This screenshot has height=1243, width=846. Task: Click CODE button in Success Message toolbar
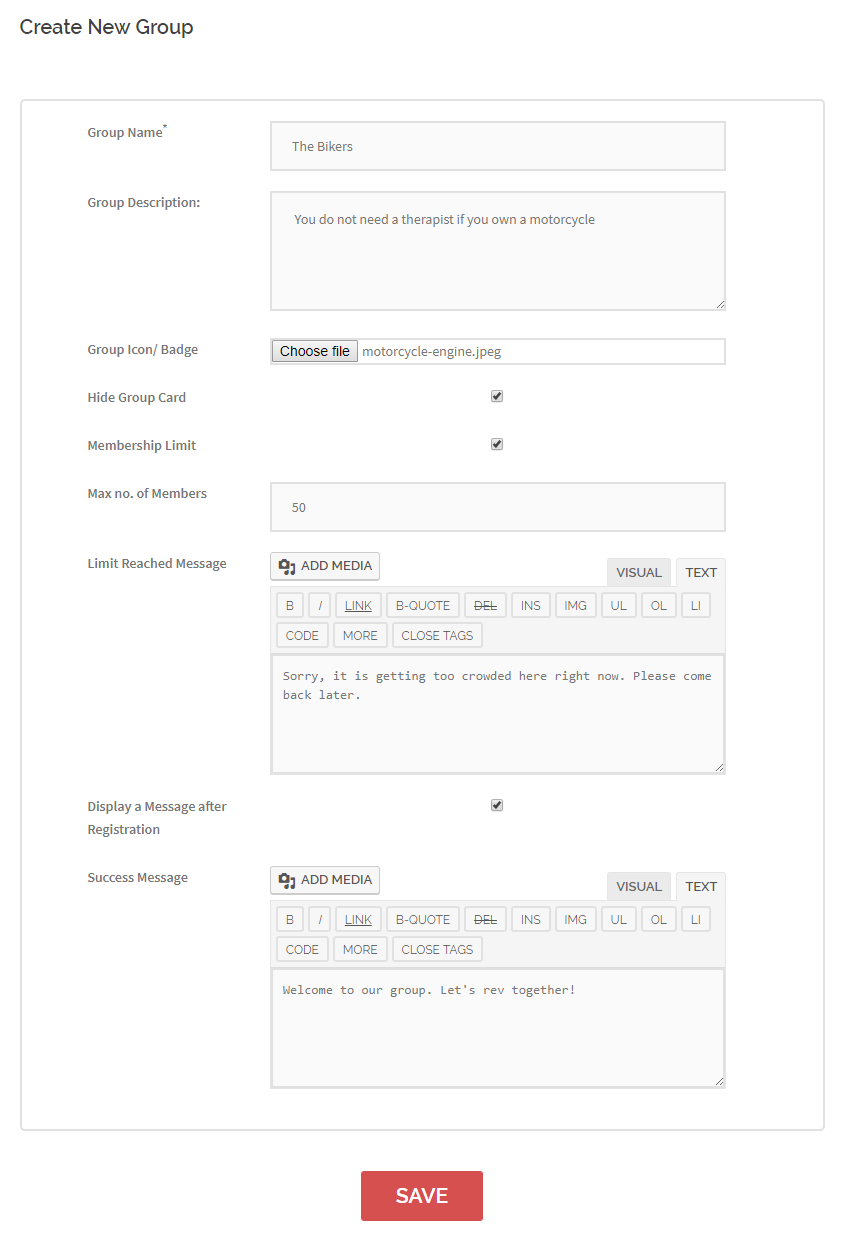[302, 949]
